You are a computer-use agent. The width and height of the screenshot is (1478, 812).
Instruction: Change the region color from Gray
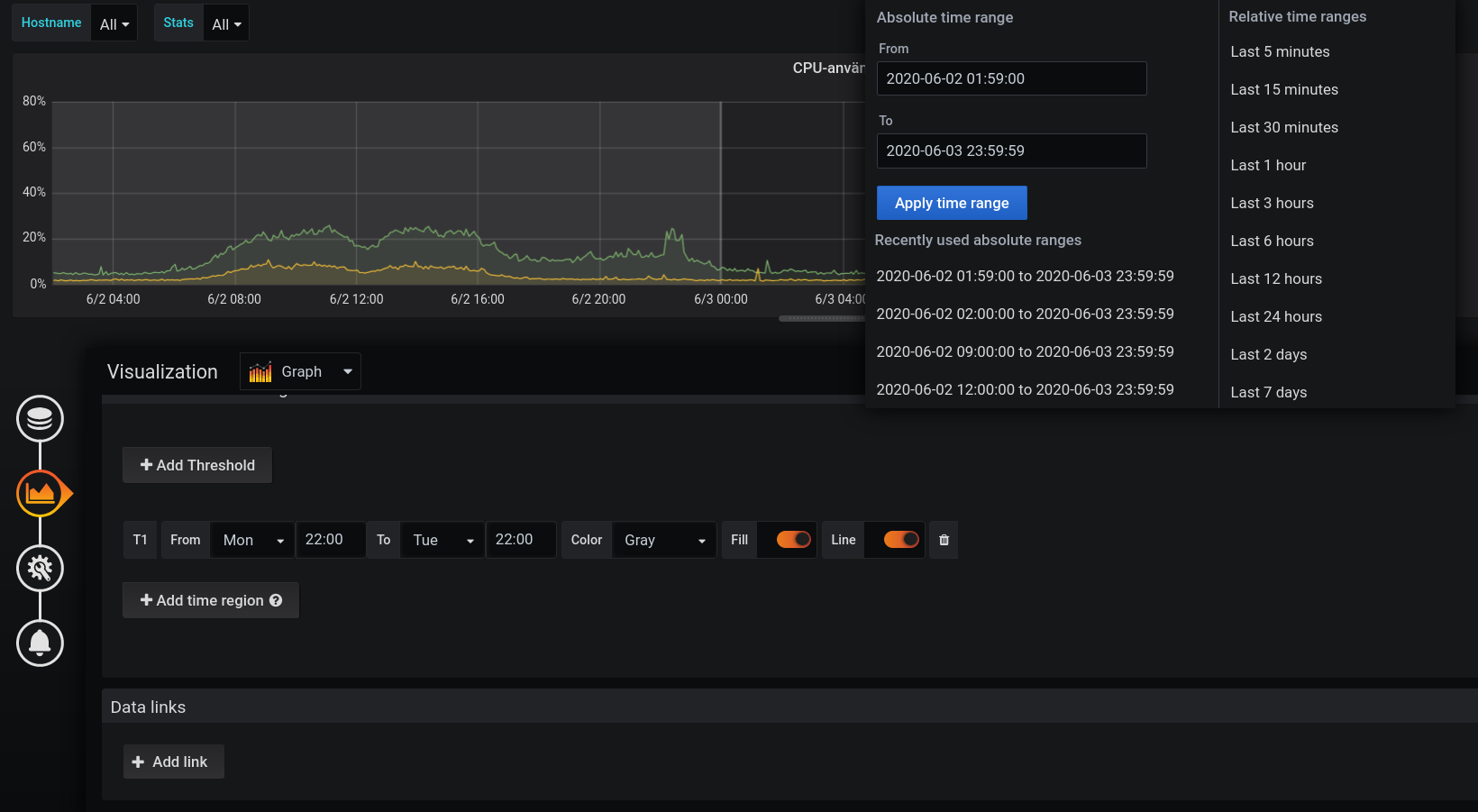pyautogui.click(x=663, y=540)
